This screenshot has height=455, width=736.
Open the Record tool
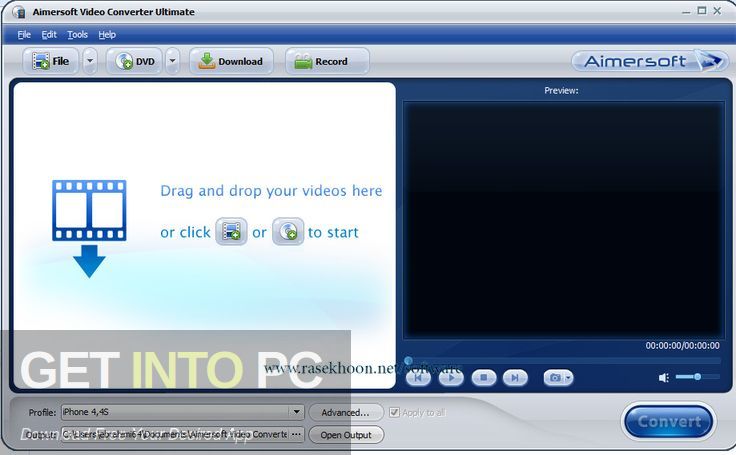tap(327, 62)
